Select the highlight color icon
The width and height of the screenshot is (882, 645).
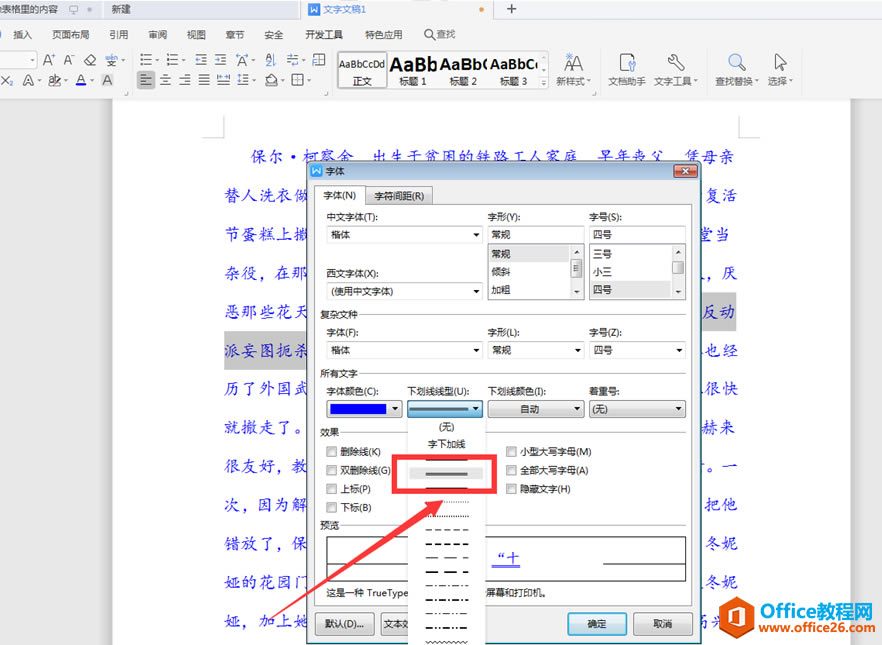[x=55, y=80]
